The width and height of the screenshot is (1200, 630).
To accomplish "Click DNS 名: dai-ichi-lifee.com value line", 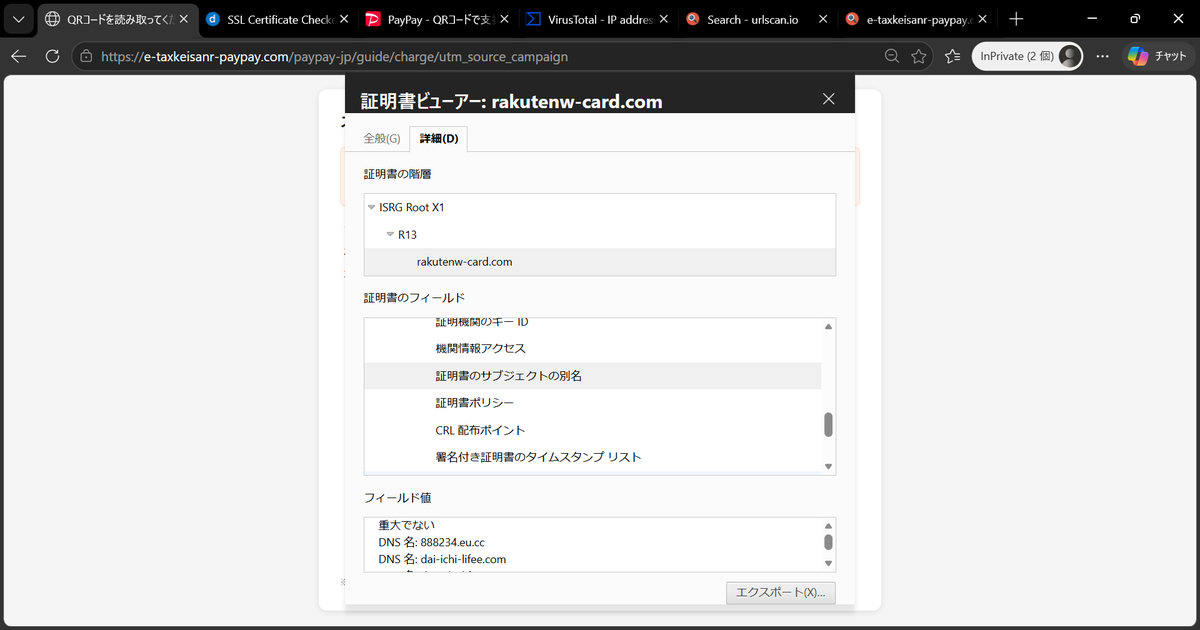I will tap(442, 559).
